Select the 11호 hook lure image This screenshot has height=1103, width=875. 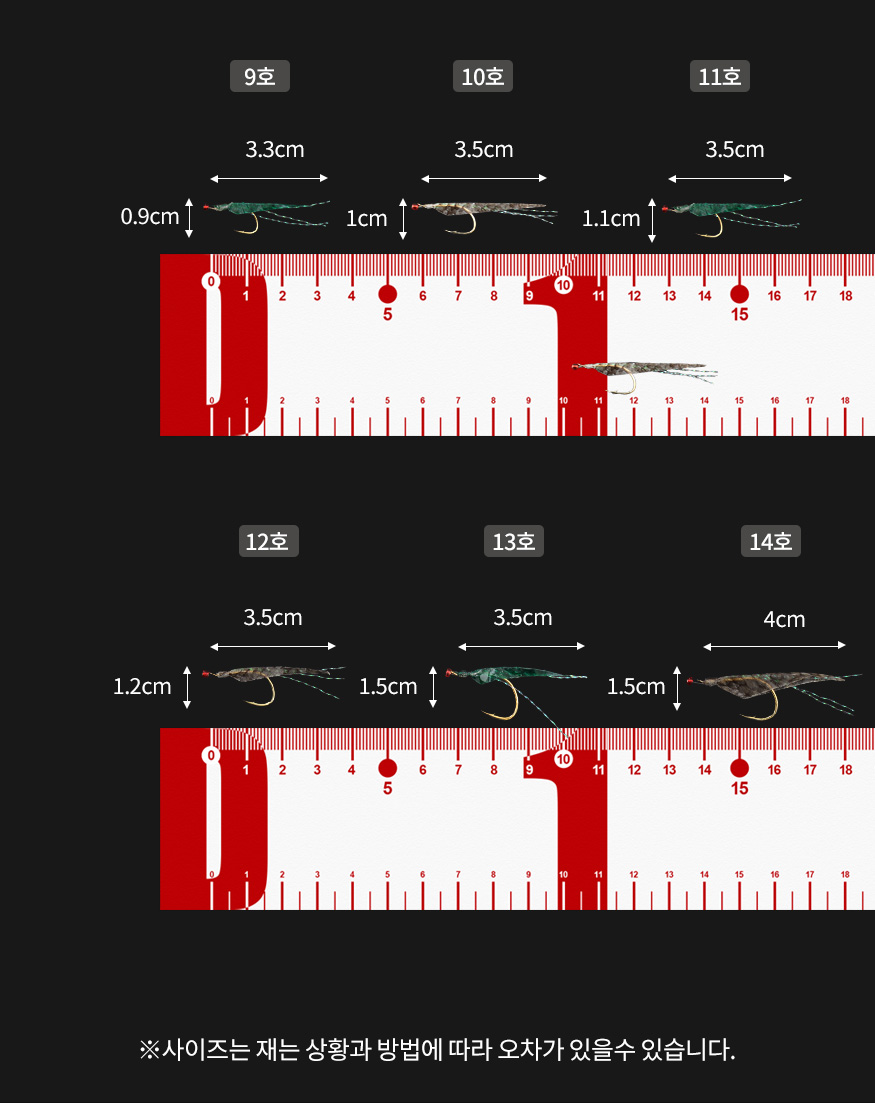(x=732, y=217)
